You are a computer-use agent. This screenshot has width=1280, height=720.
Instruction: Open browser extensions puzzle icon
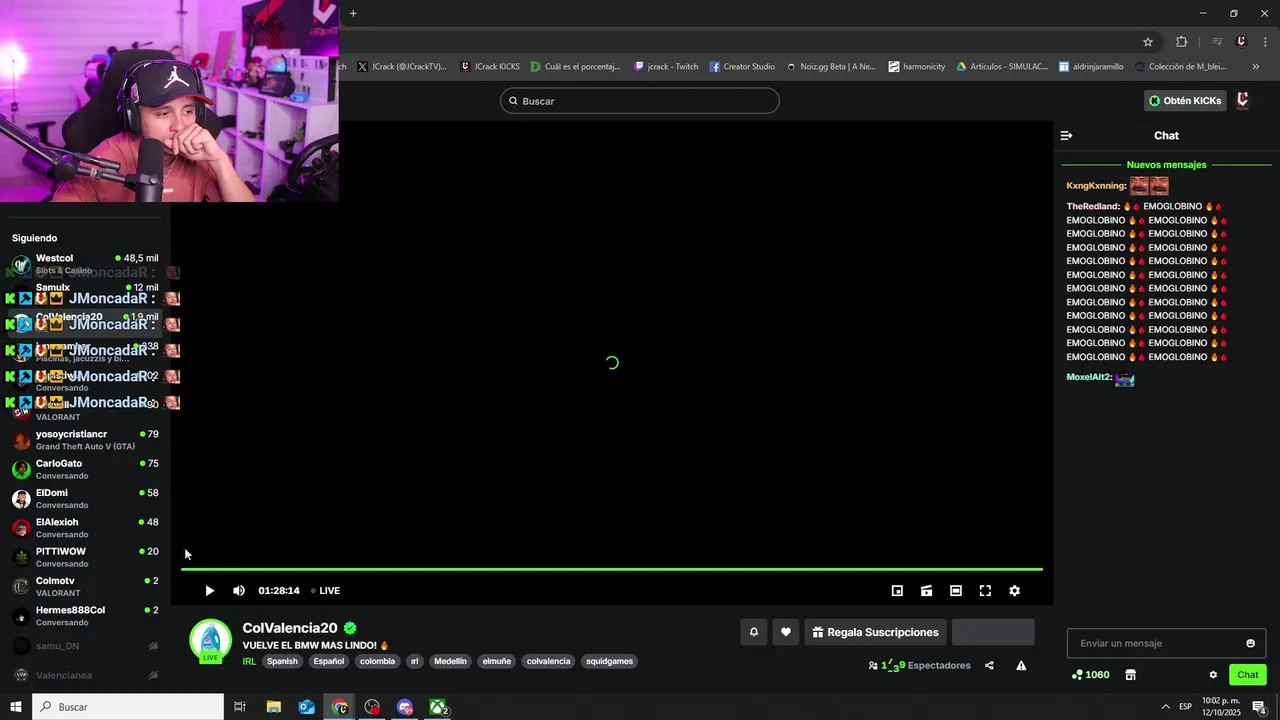tap(1181, 42)
